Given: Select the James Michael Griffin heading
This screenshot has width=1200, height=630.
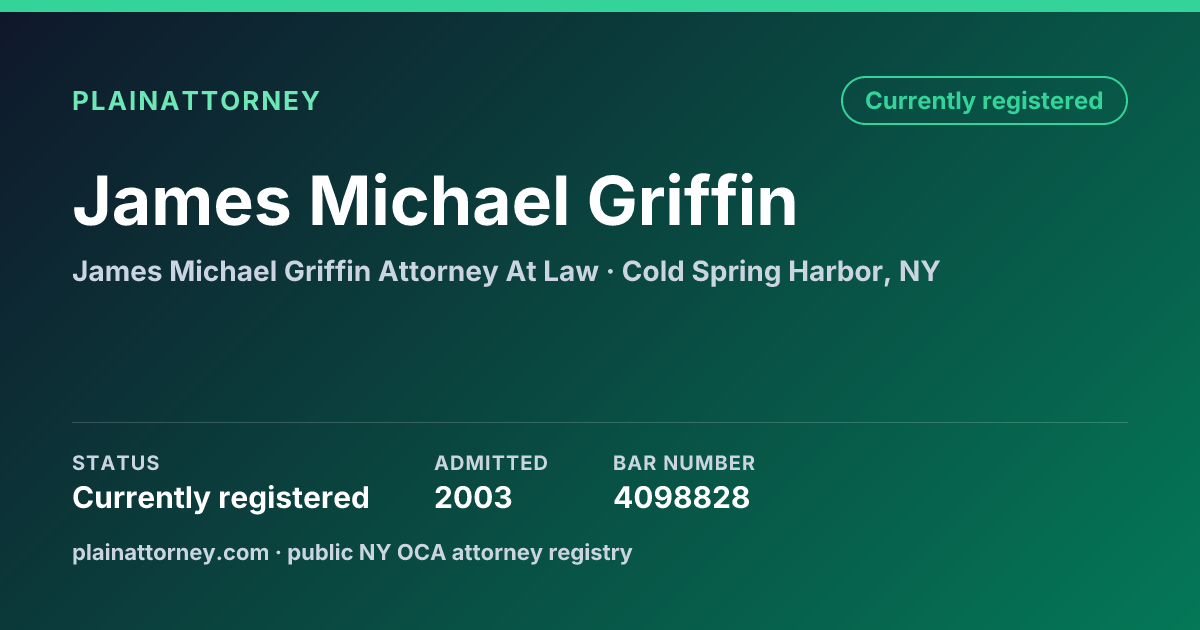Looking at the screenshot, I should [x=435, y=201].
